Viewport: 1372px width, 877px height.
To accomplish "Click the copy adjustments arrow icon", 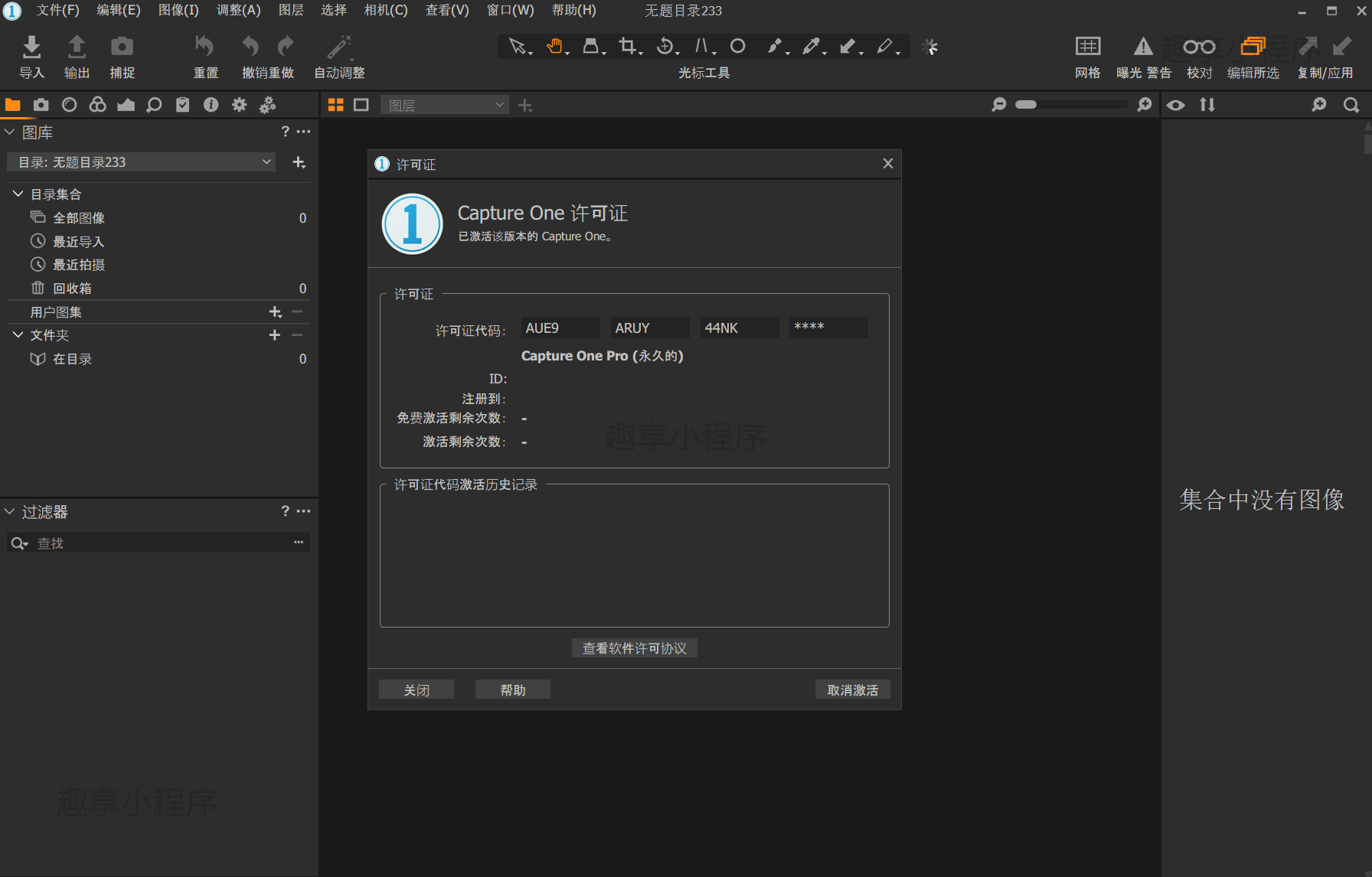I will pyautogui.click(x=1308, y=47).
